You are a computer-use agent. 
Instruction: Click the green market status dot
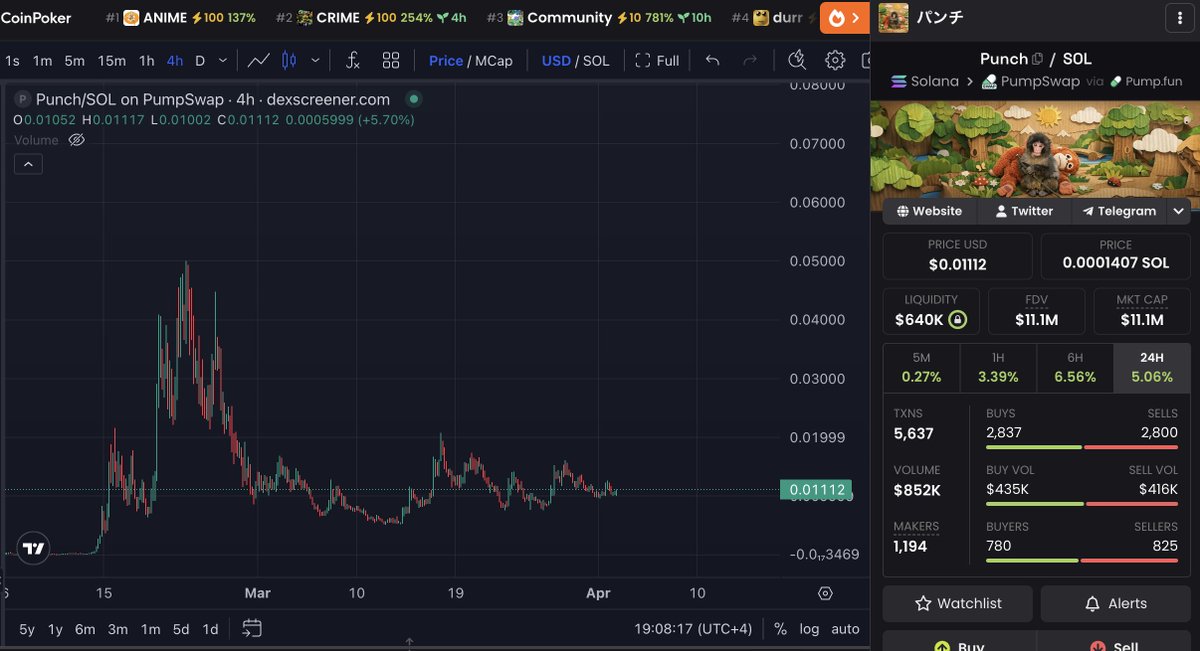414,99
